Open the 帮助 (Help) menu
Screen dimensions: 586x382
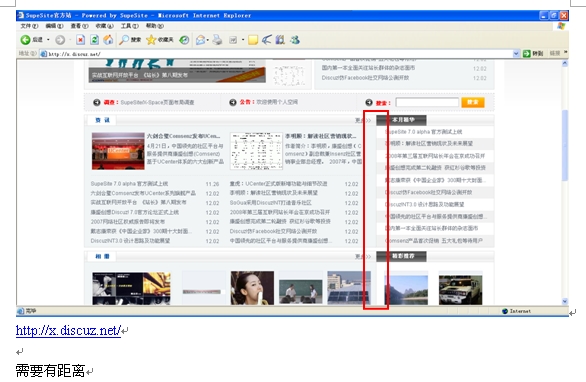[155, 26]
